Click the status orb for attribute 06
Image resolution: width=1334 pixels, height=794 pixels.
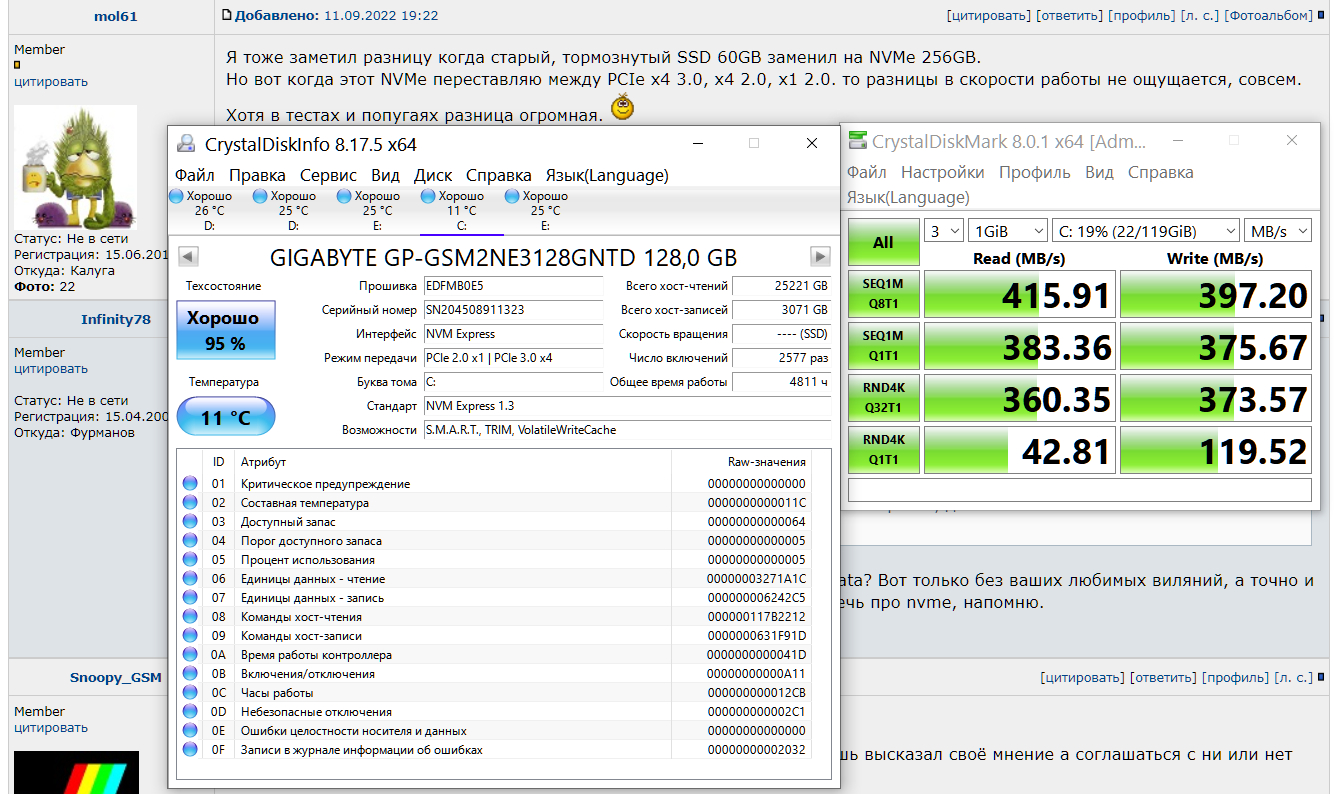pyautogui.click(x=190, y=579)
